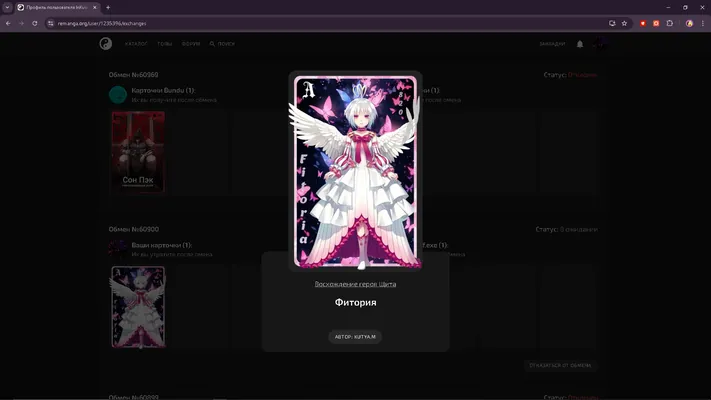Bookmark this page with the star icon

coord(624,23)
